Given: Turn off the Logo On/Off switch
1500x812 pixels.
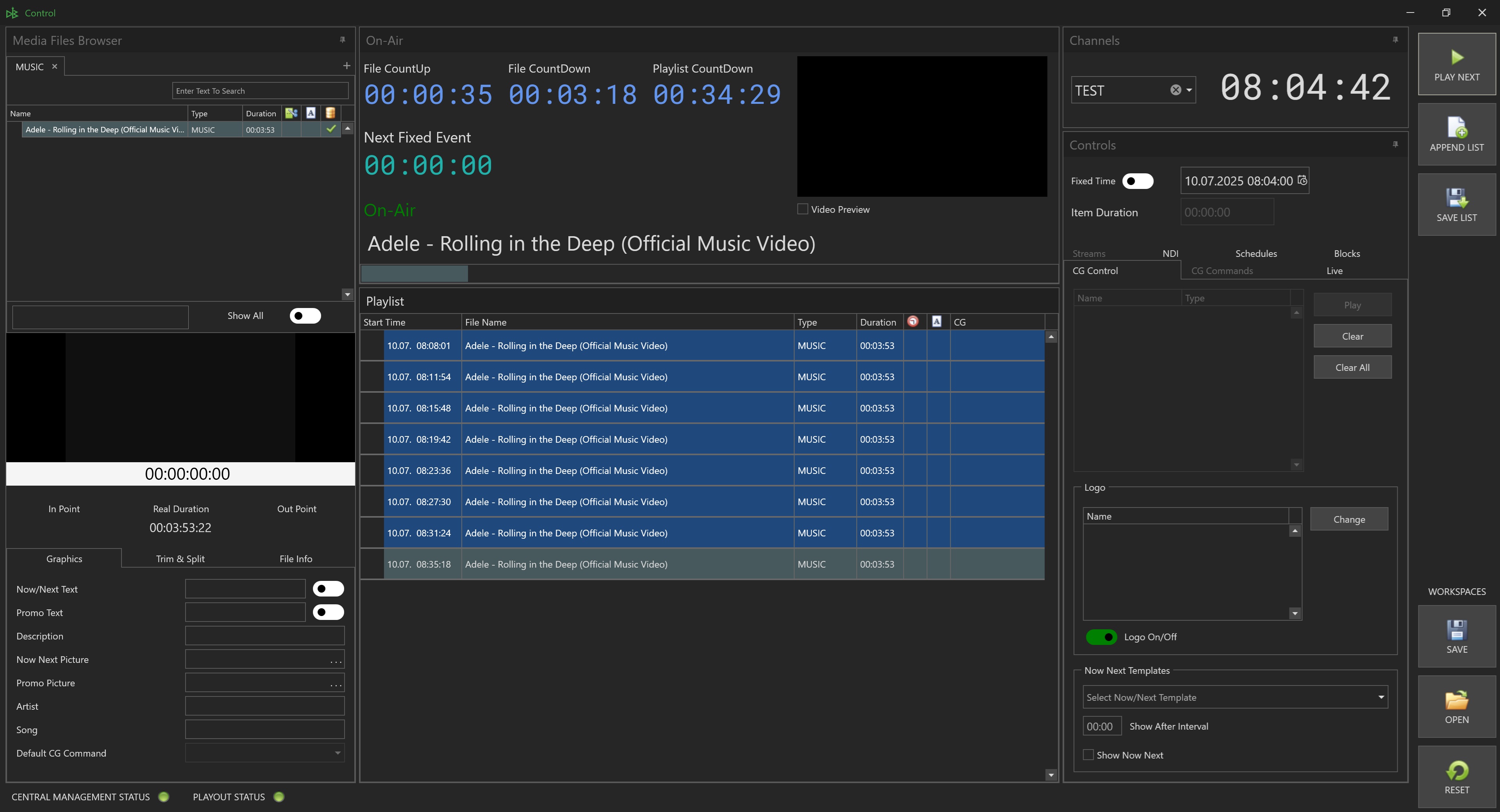Looking at the screenshot, I should click(1101, 637).
